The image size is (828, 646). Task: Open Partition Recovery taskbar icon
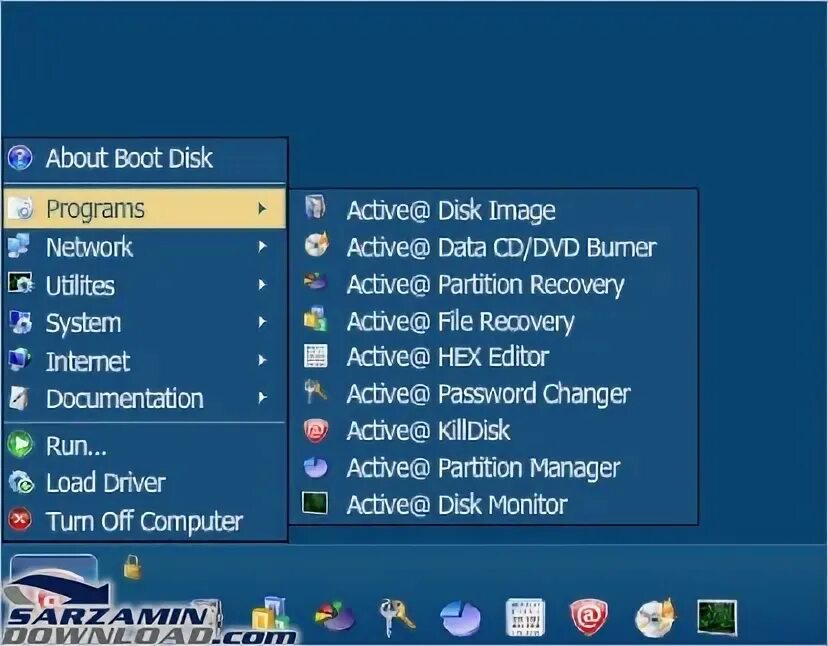pyautogui.click(x=335, y=616)
